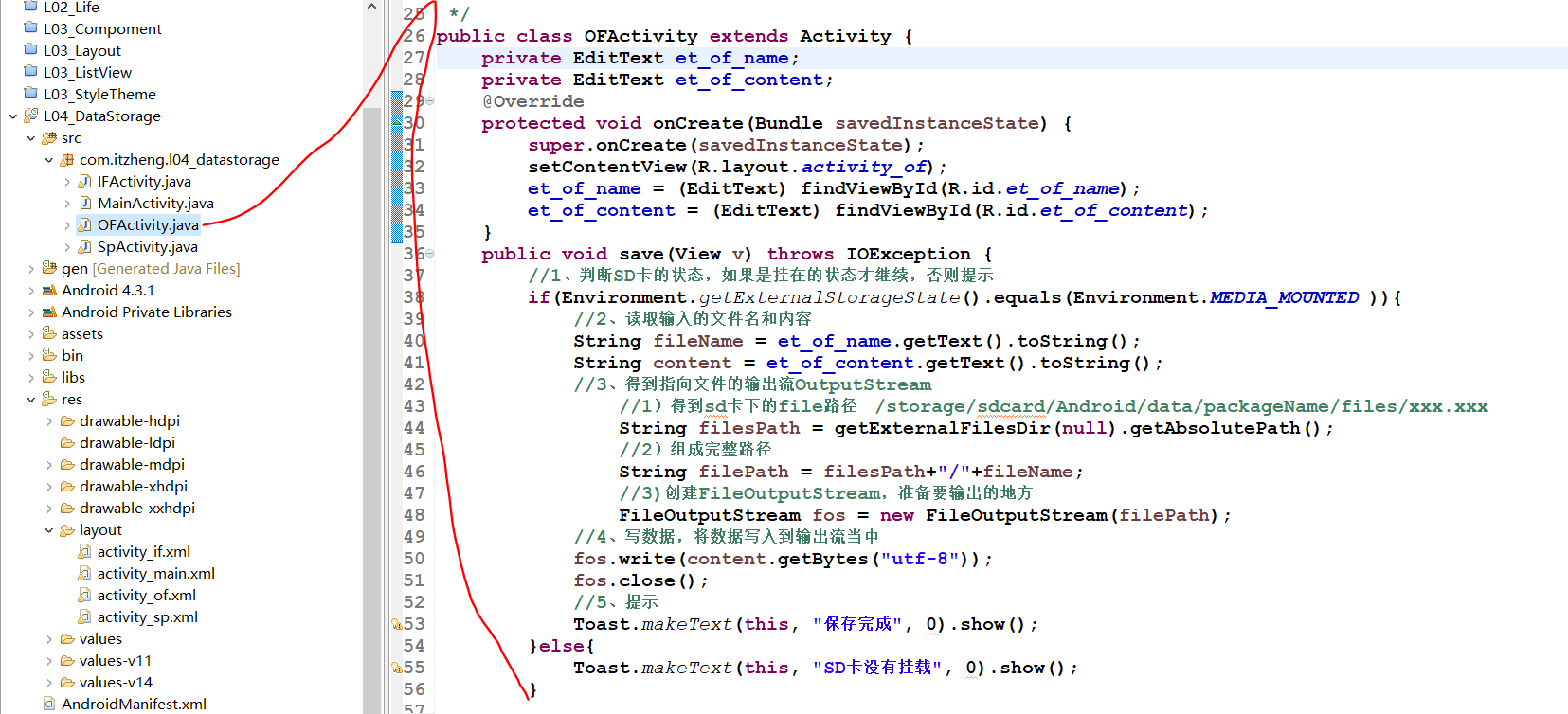Viewport: 1568px width, 714px height.
Task: Collapse the onCreate method at line 29
Action: click(x=430, y=101)
